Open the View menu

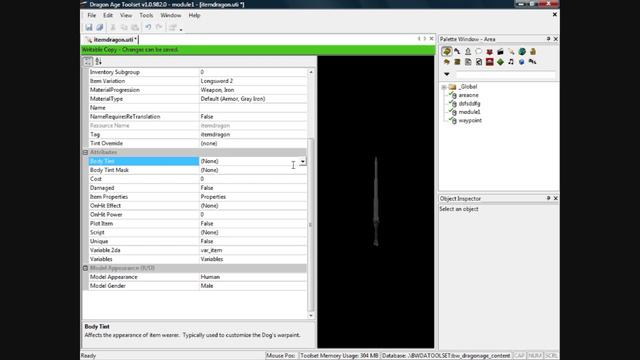pos(126,15)
